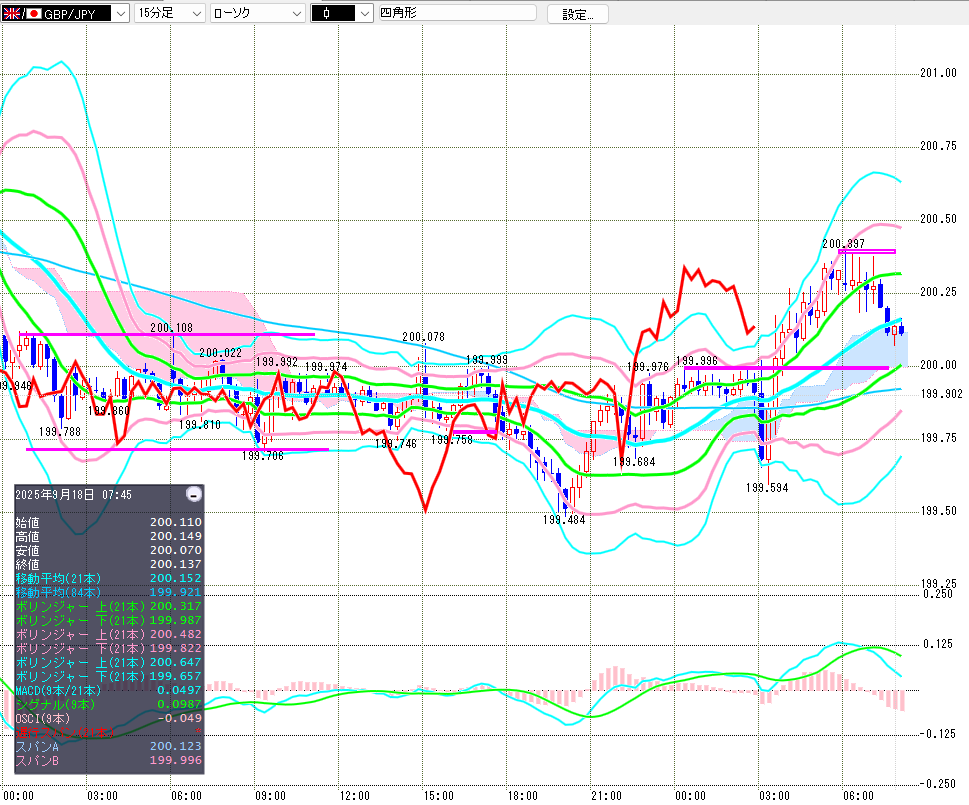The width and height of the screenshot is (969, 805).
Task: Click the 移動平均(21本) row in info panel
Action: coord(109,578)
